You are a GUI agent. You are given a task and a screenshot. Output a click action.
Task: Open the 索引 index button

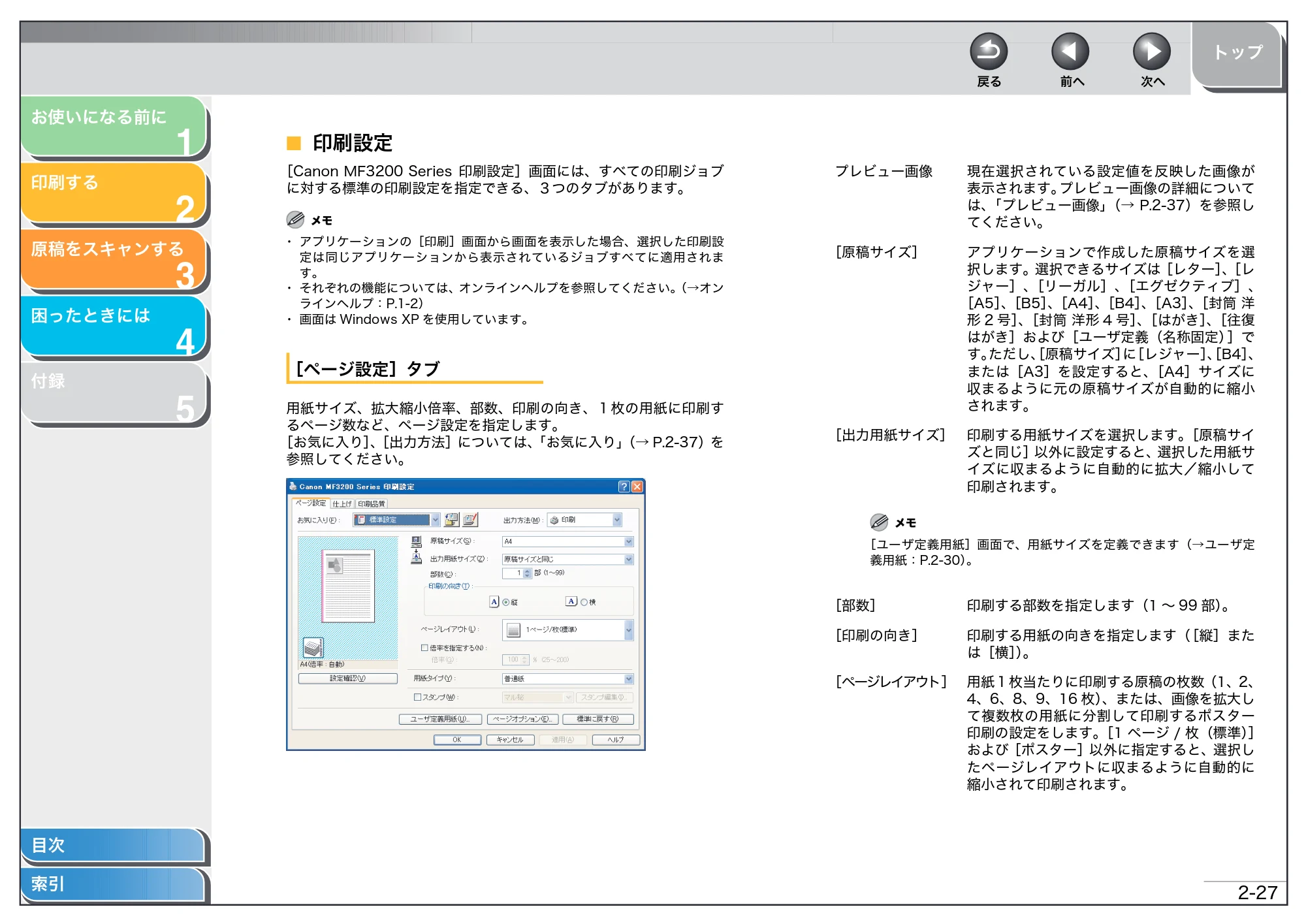click(114, 884)
